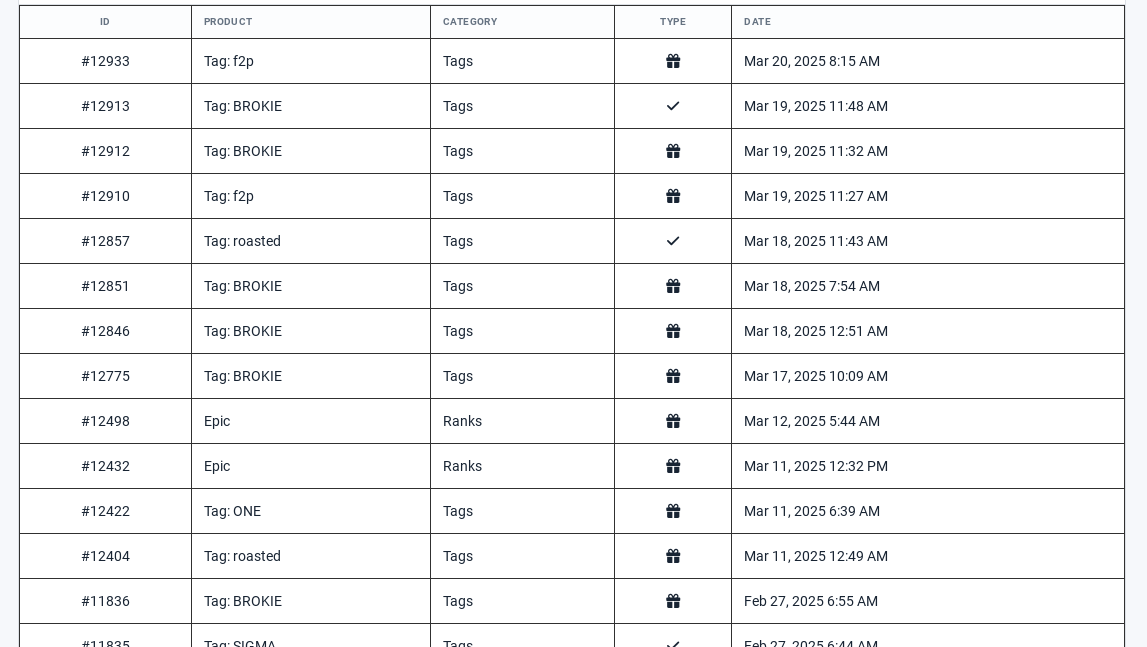Click date Mar 18, 2025 12:51 AM

coord(816,332)
